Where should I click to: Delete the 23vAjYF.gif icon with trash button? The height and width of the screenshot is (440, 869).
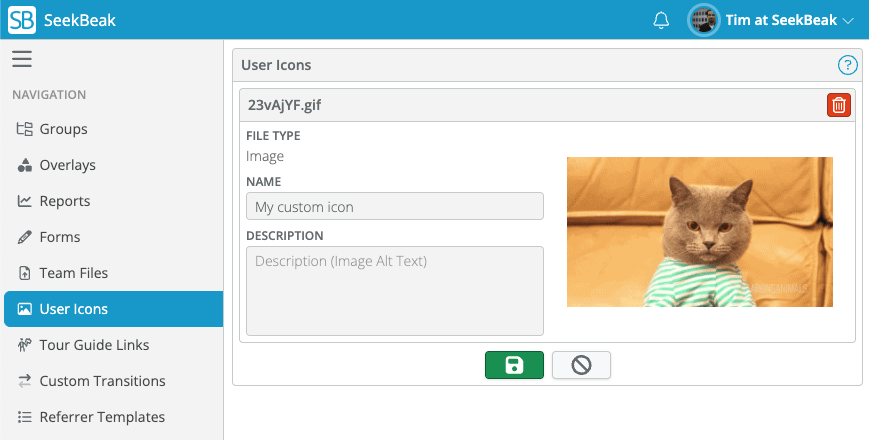click(x=839, y=105)
